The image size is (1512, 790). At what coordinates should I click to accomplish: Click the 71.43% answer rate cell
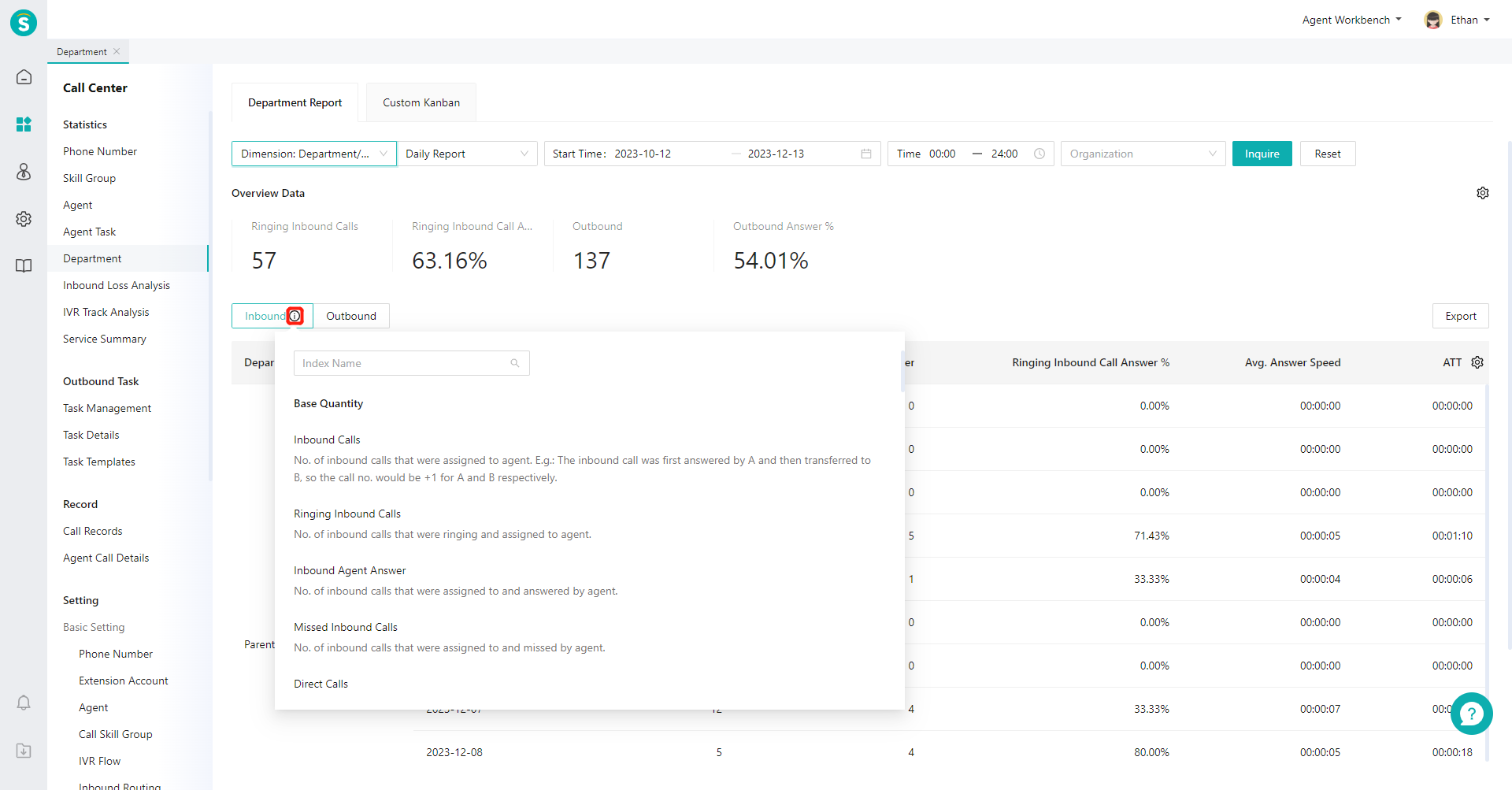[1151, 536]
